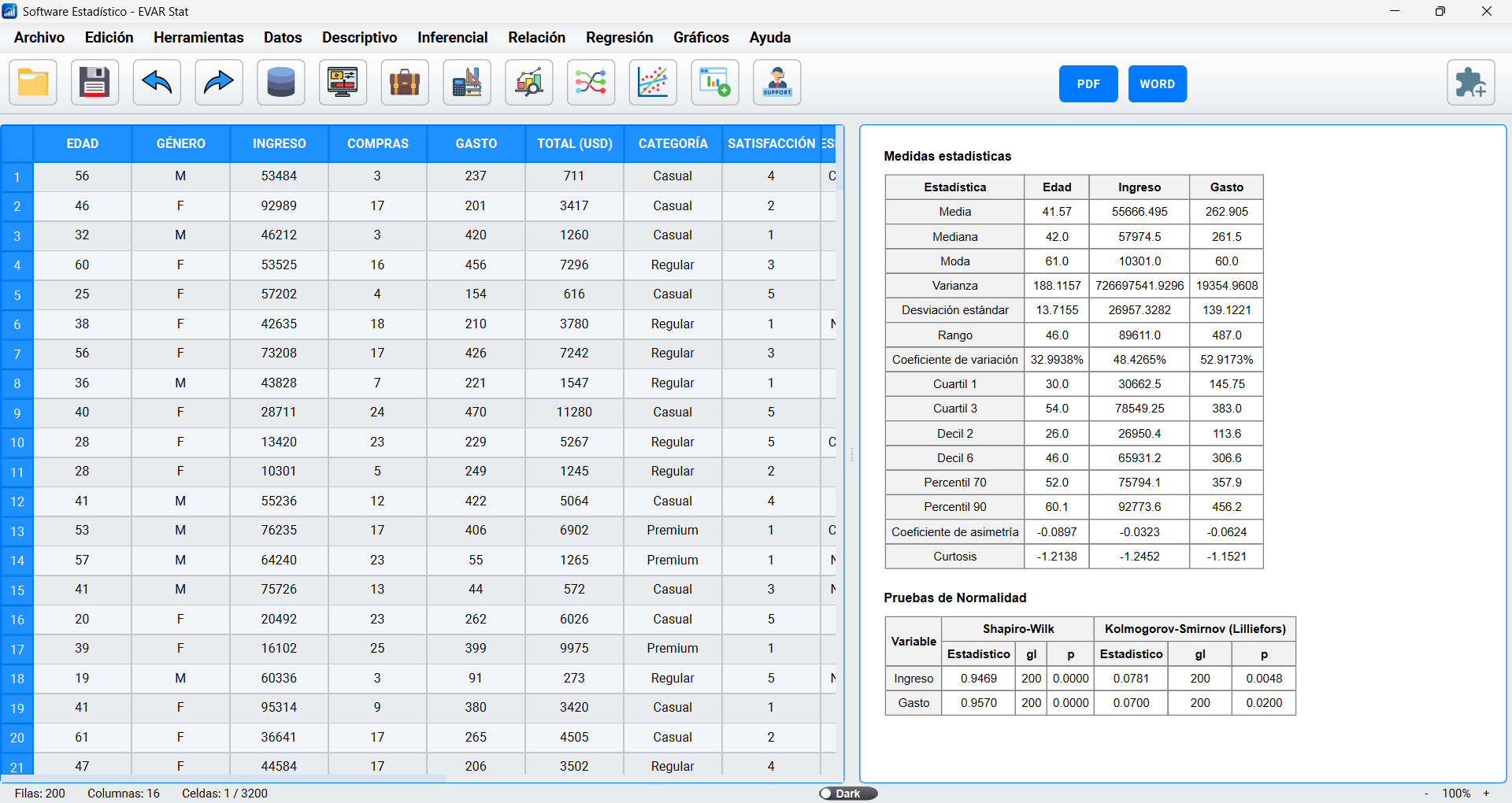This screenshot has width=1512, height=803.
Task: Click the briefcase toolbar icon
Action: (405, 83)
